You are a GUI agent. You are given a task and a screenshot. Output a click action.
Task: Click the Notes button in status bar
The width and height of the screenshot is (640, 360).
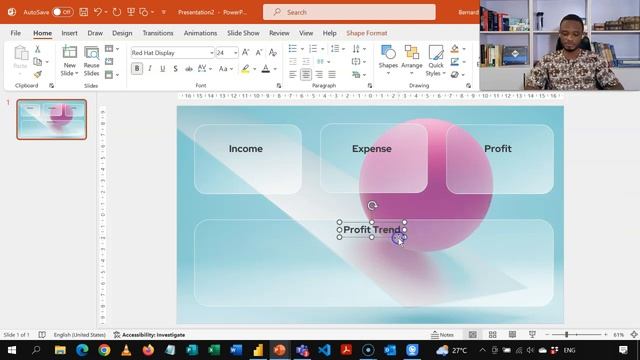click(x=442, y=335)
